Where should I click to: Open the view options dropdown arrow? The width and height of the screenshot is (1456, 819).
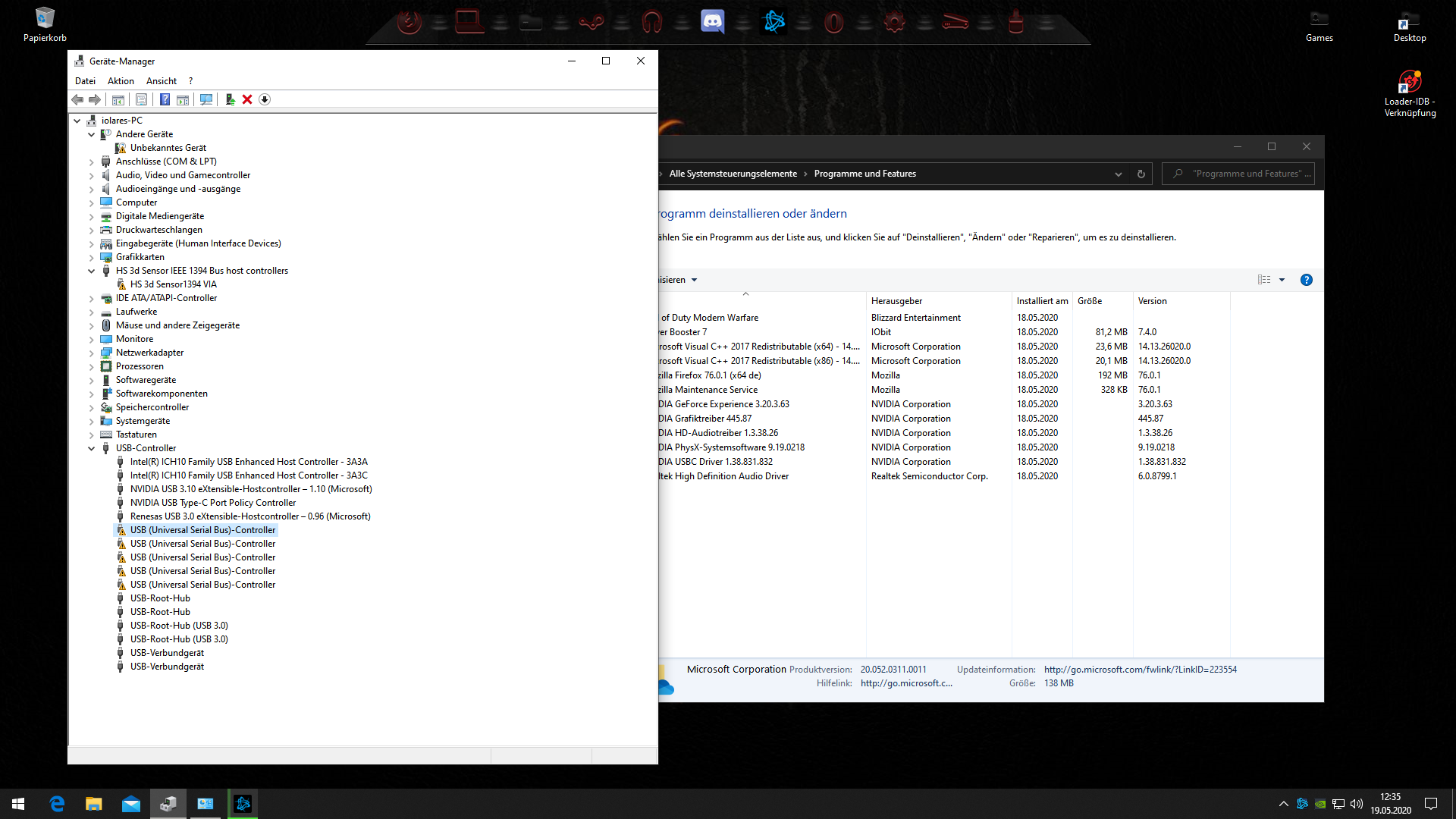[1282, 280]
